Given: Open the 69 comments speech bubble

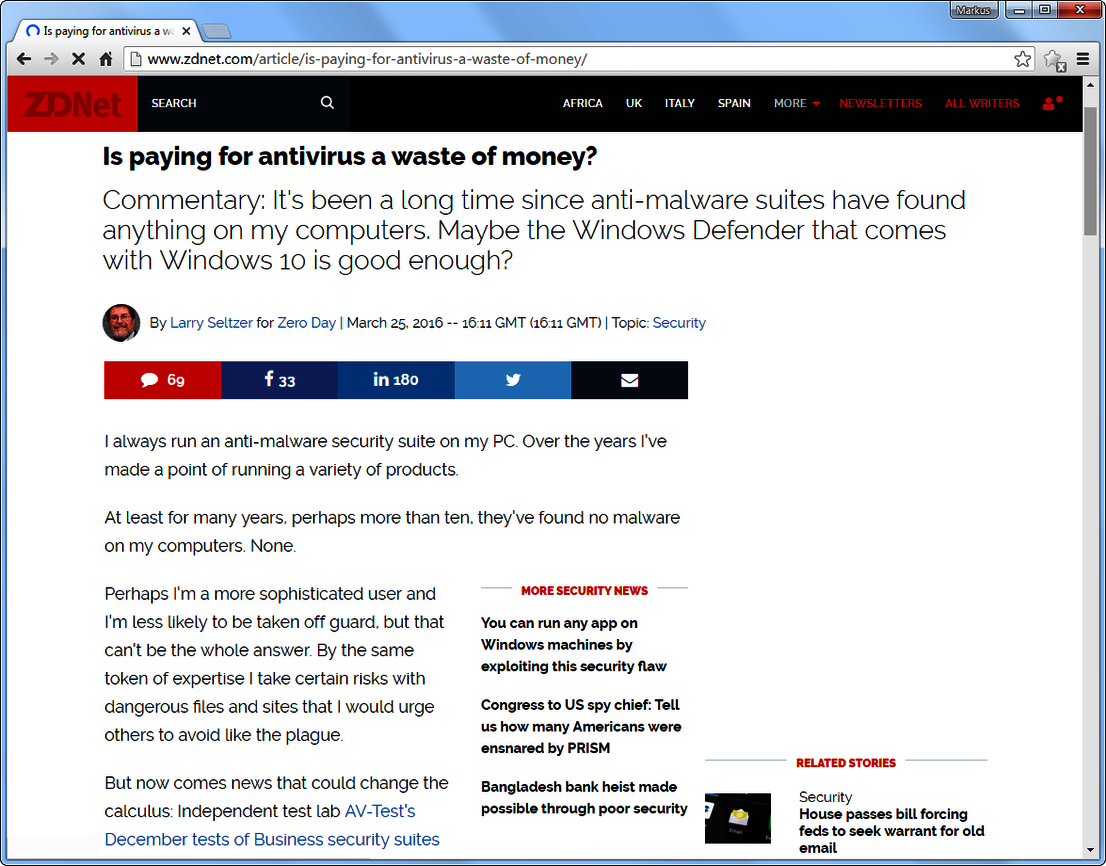Looking at the screenshot, I should pos(162,380).
